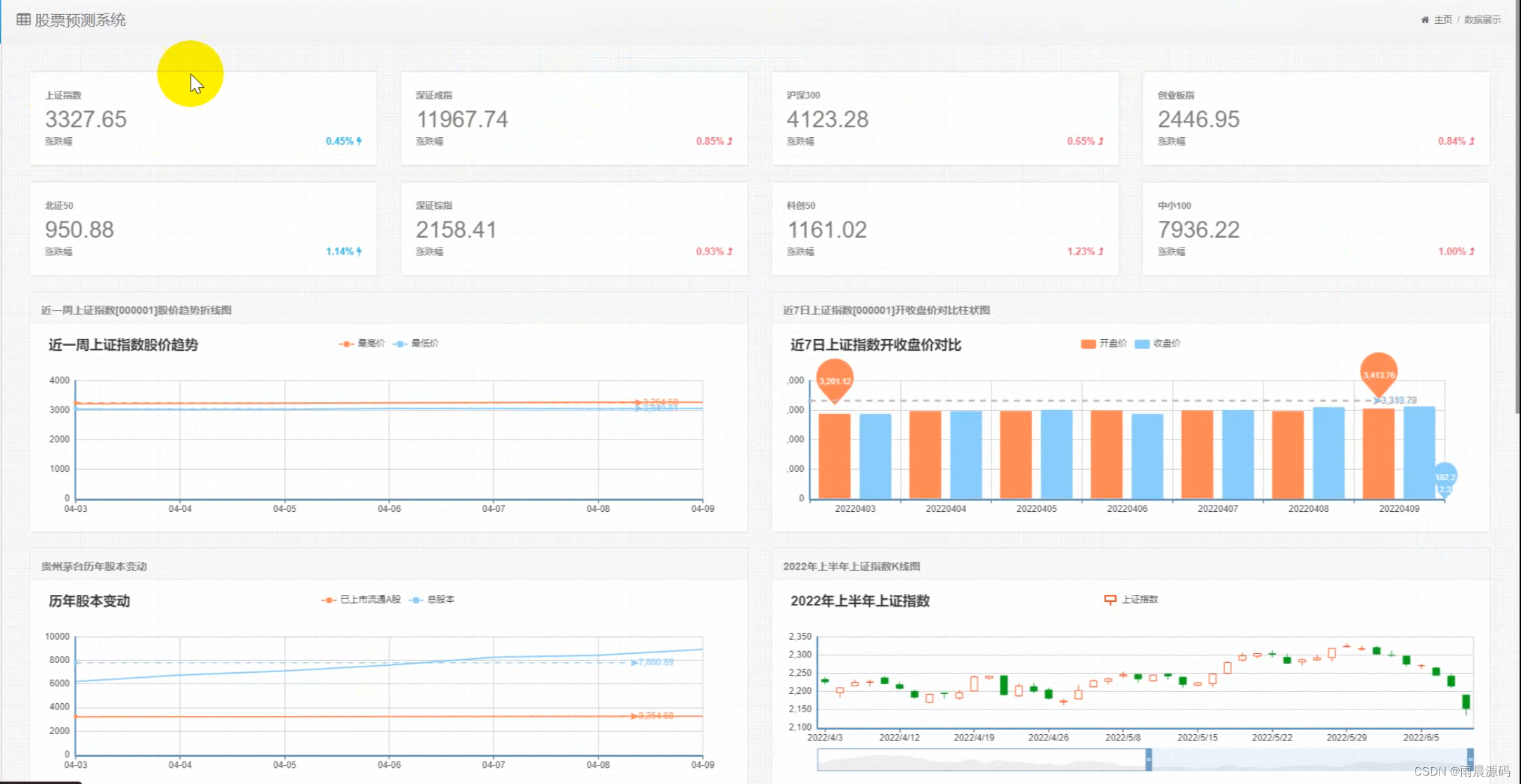Click the 3,319.29 average line label in bar chart
Screen dimensions: 1521x784
click(x=1399, y=401)
